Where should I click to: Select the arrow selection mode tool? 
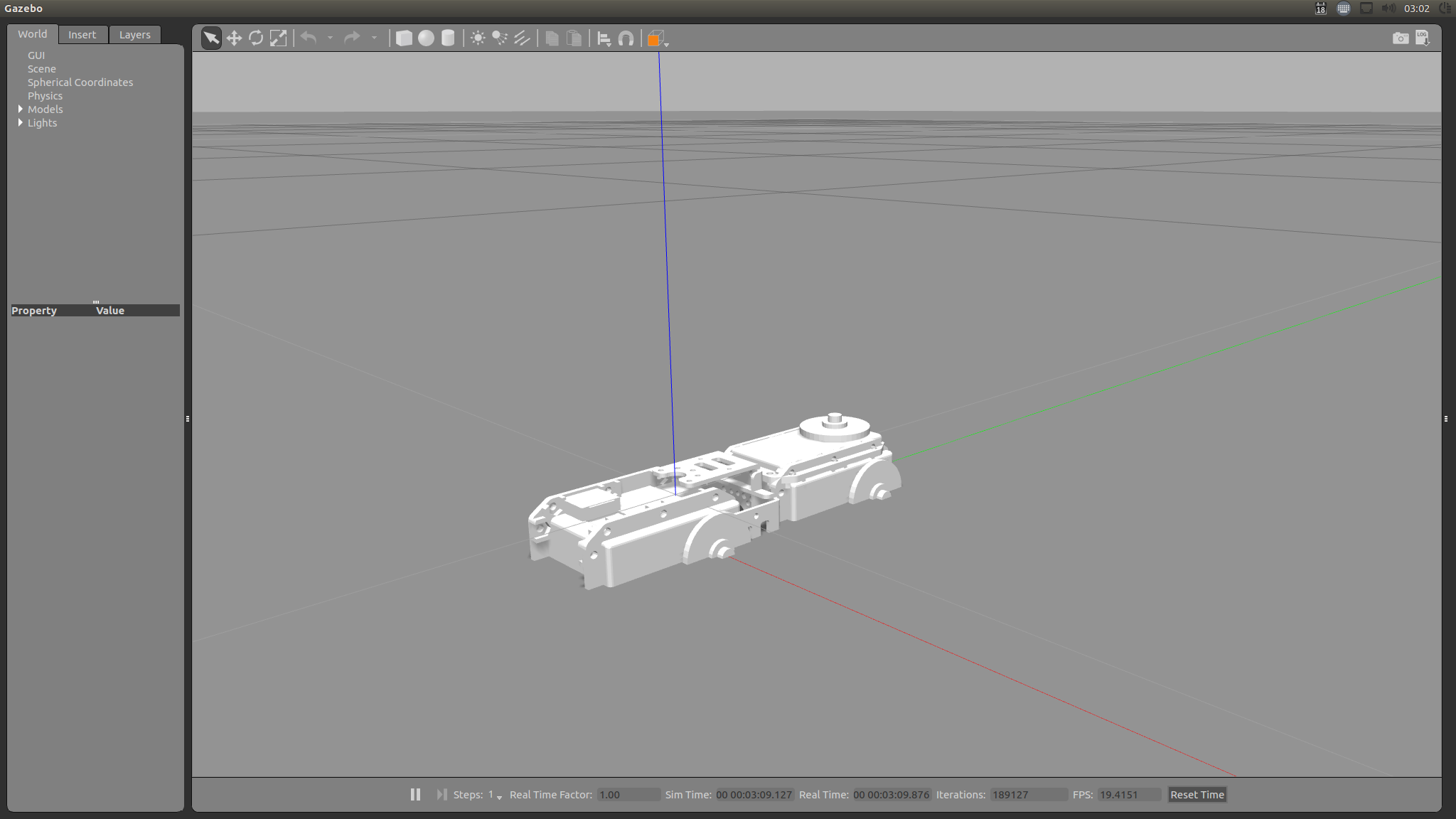[211, 38]
